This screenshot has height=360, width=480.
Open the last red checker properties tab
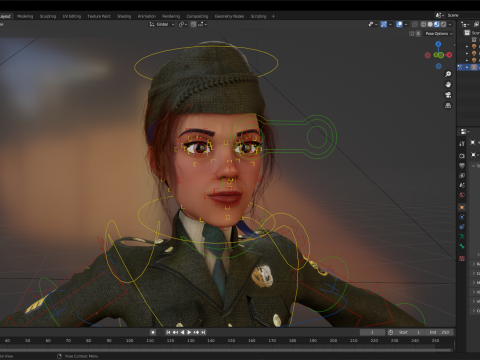click(x=462, y=258)
